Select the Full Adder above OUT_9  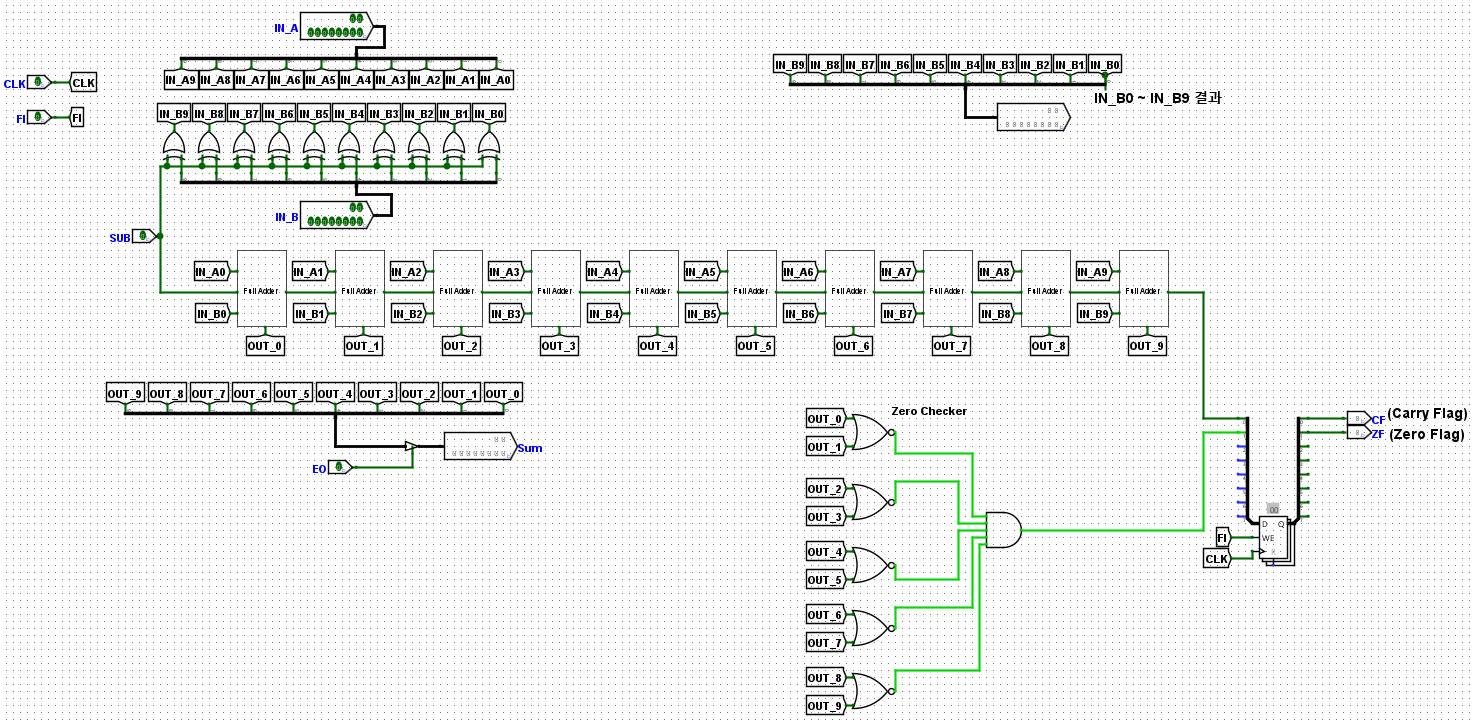1143,289
